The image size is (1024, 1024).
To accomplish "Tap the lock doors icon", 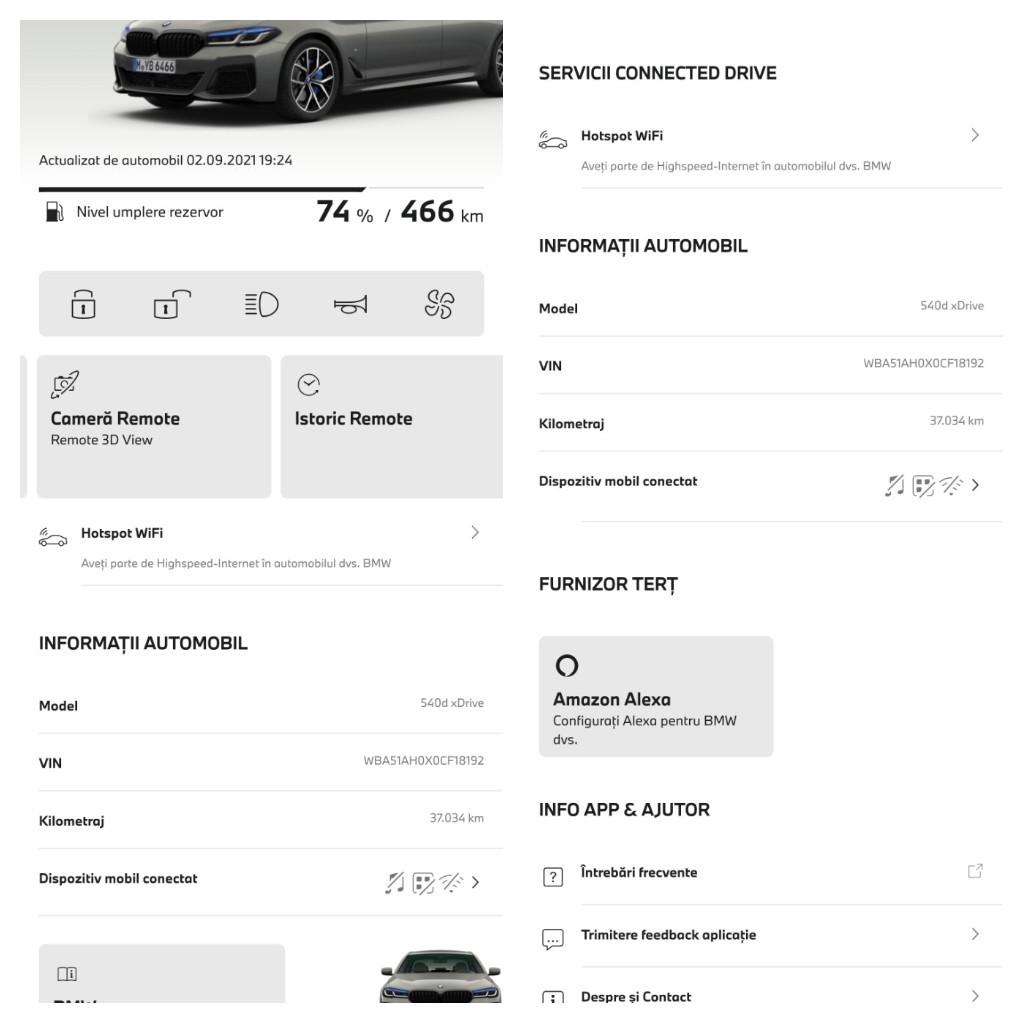I will (83, 304).
